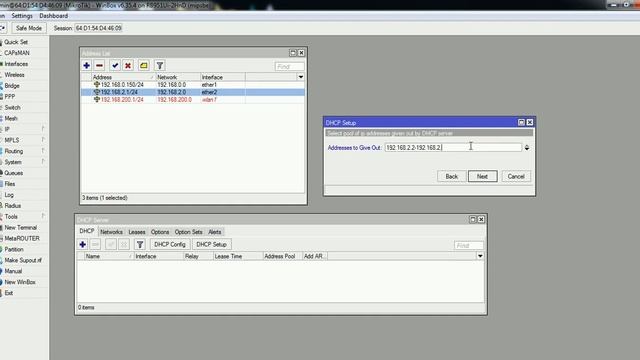This screenshot has width=640, height=360.
Task: Open Manual in sidebar
Action: [x=13, y=271]
